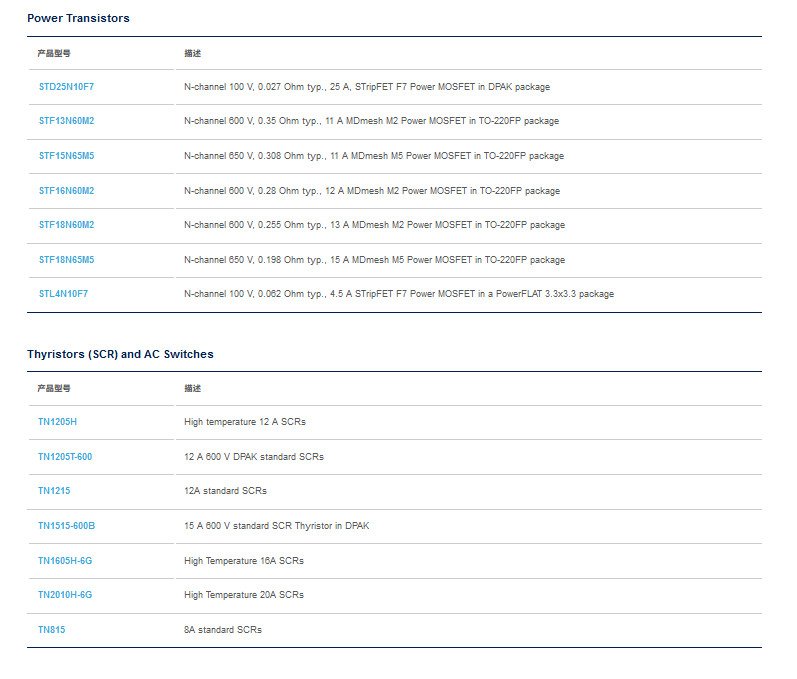Visit the TN1605H-6G product page
Image resolution: width=797 pixels, height=679 pixels.
(x=65, y=561)
